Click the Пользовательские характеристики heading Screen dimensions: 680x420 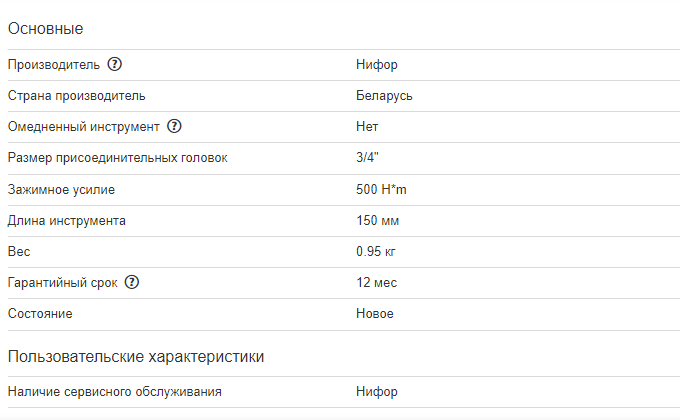click(x=135, y=356)
